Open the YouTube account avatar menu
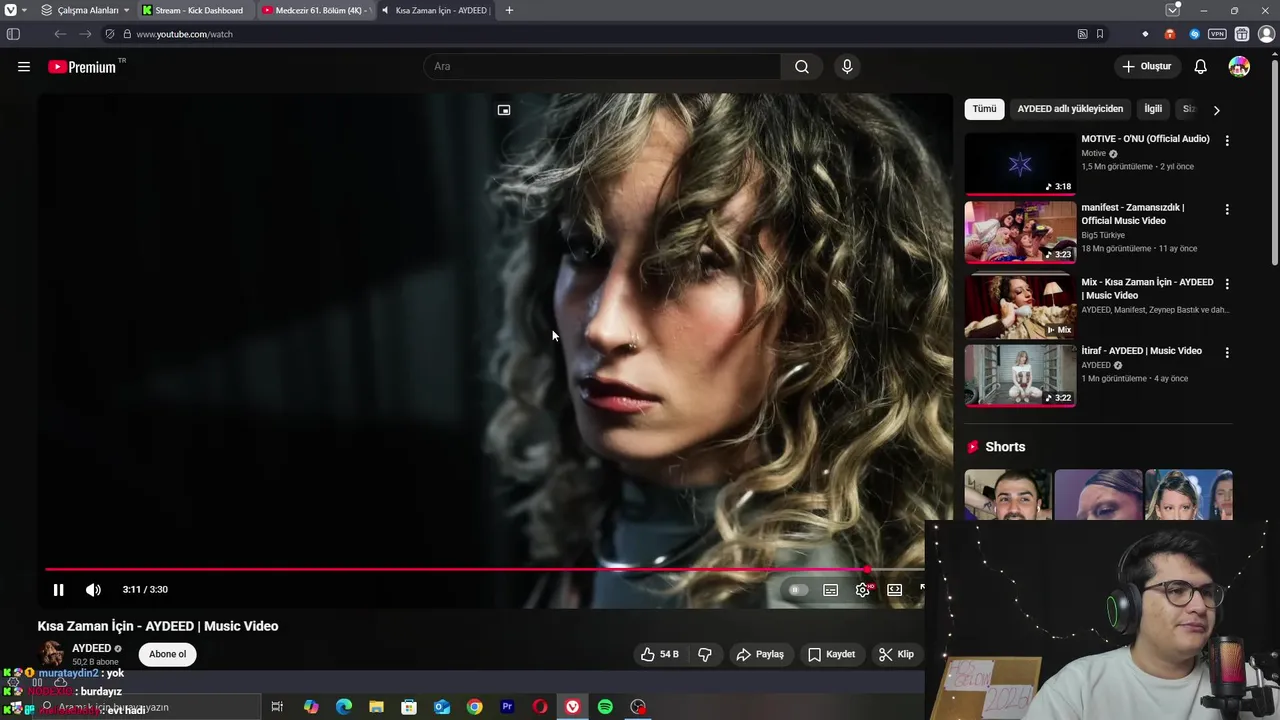 (1239, 67)
